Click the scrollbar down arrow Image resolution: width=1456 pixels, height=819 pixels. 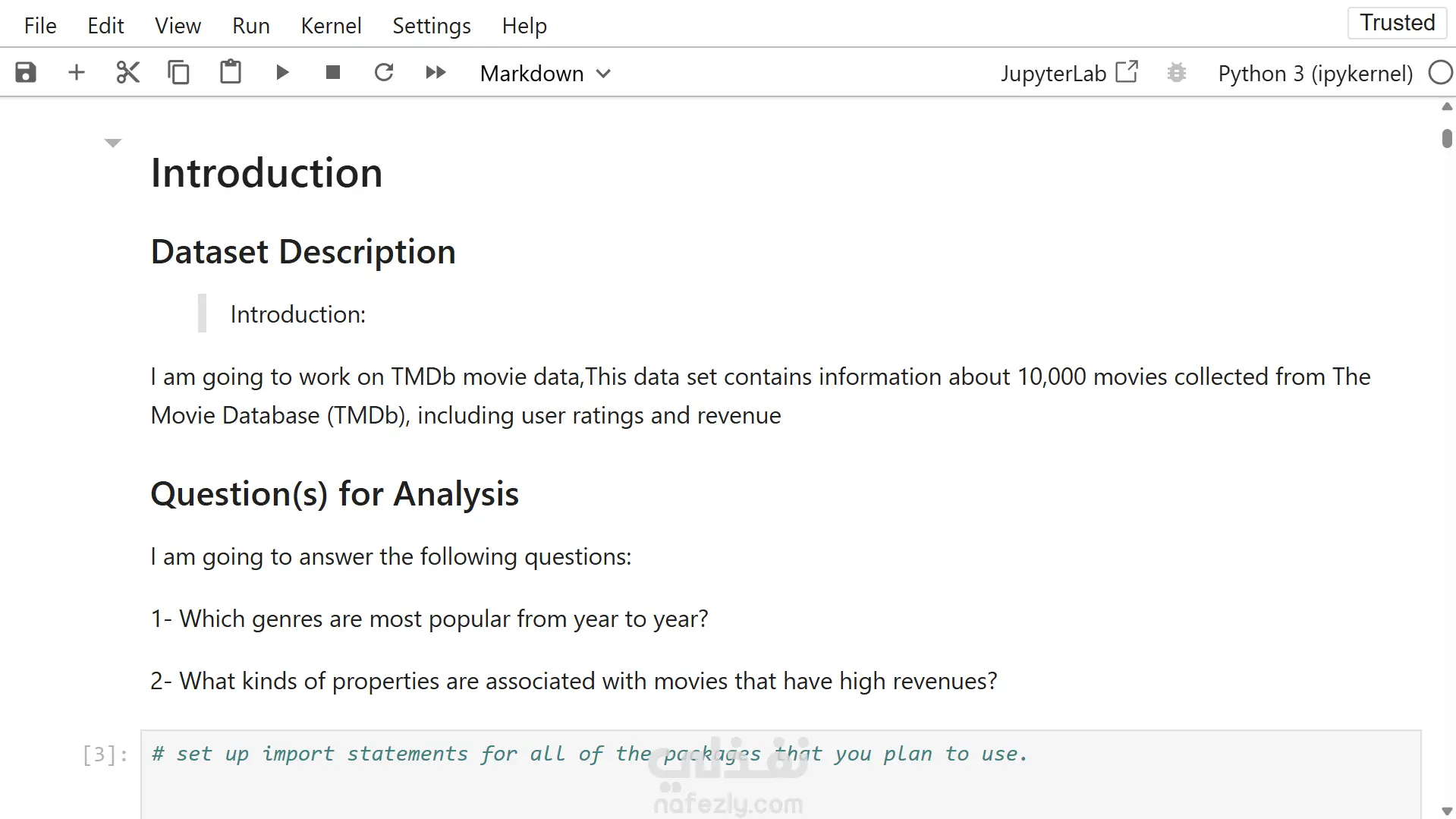tap(1447, 811)
